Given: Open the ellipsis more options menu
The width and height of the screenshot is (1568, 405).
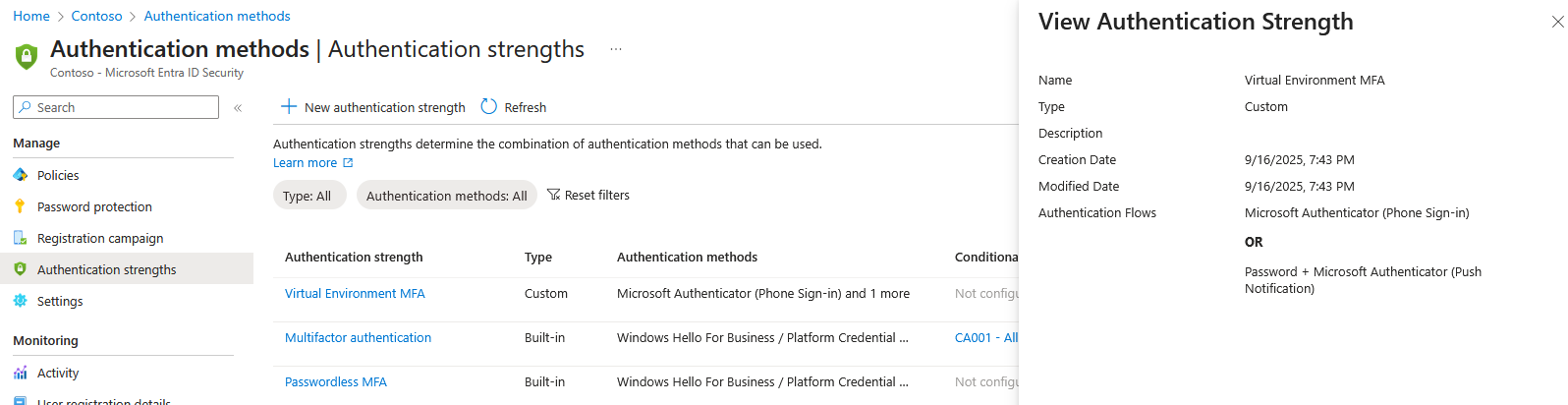Looking at the screenshot, I should [x=616, y=49].
